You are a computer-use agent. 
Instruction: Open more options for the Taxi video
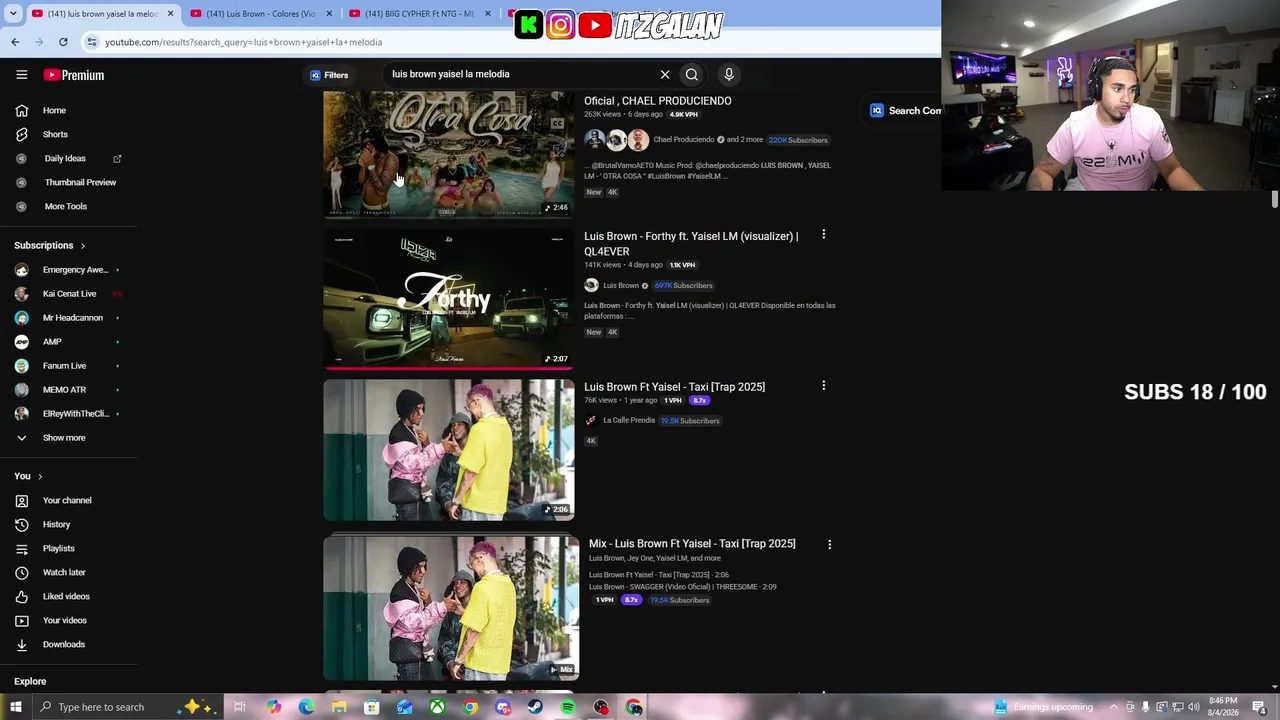click(x=823, y=386)
